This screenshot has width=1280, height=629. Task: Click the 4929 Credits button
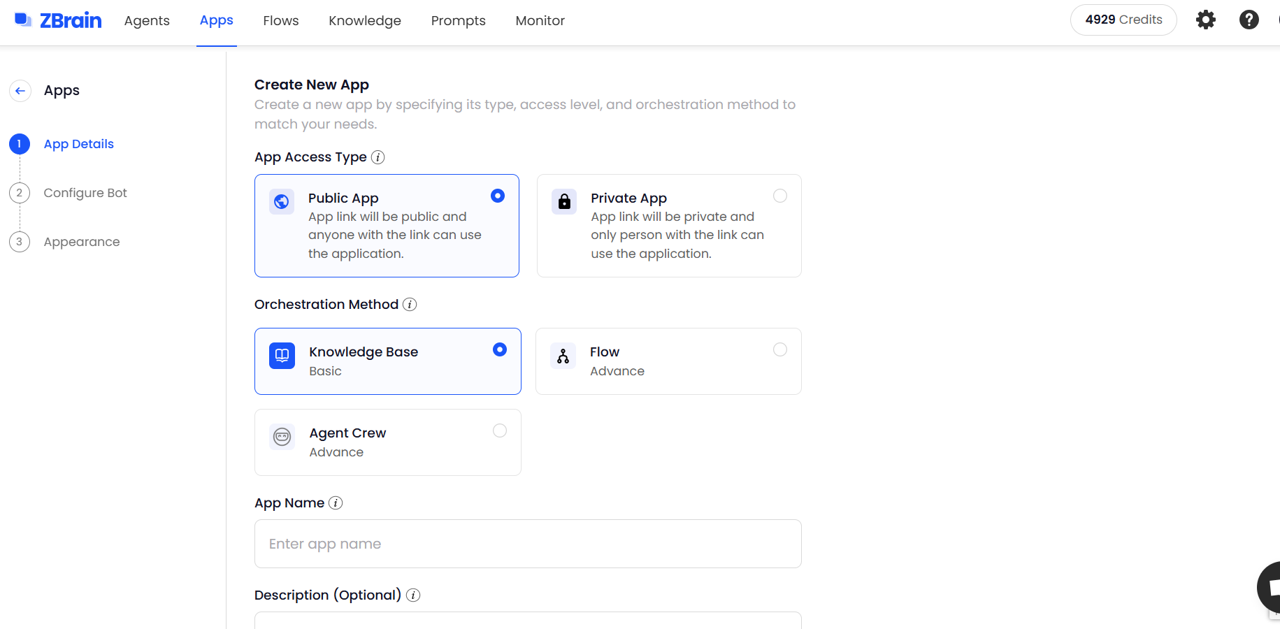[x=1123, y=20]
